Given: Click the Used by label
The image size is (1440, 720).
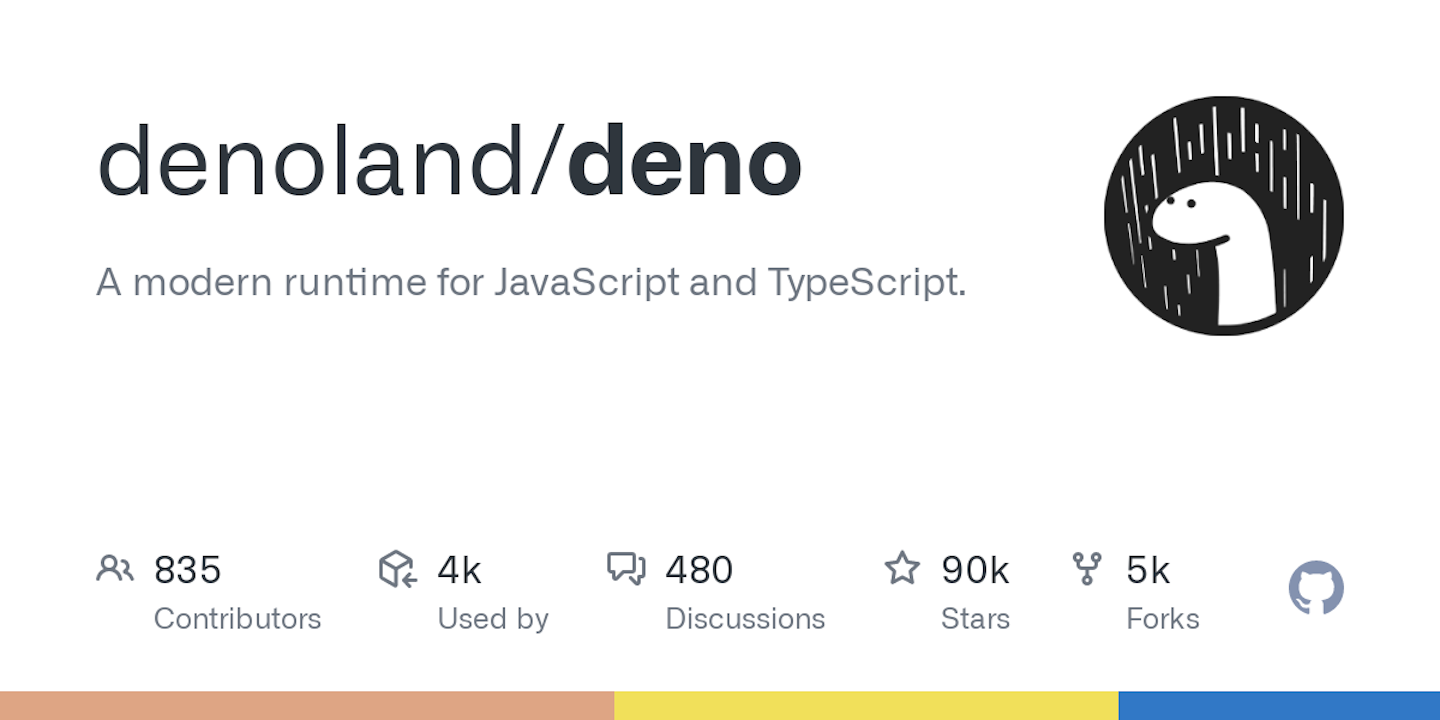Looking at the screenshot, I should (493, 619).
